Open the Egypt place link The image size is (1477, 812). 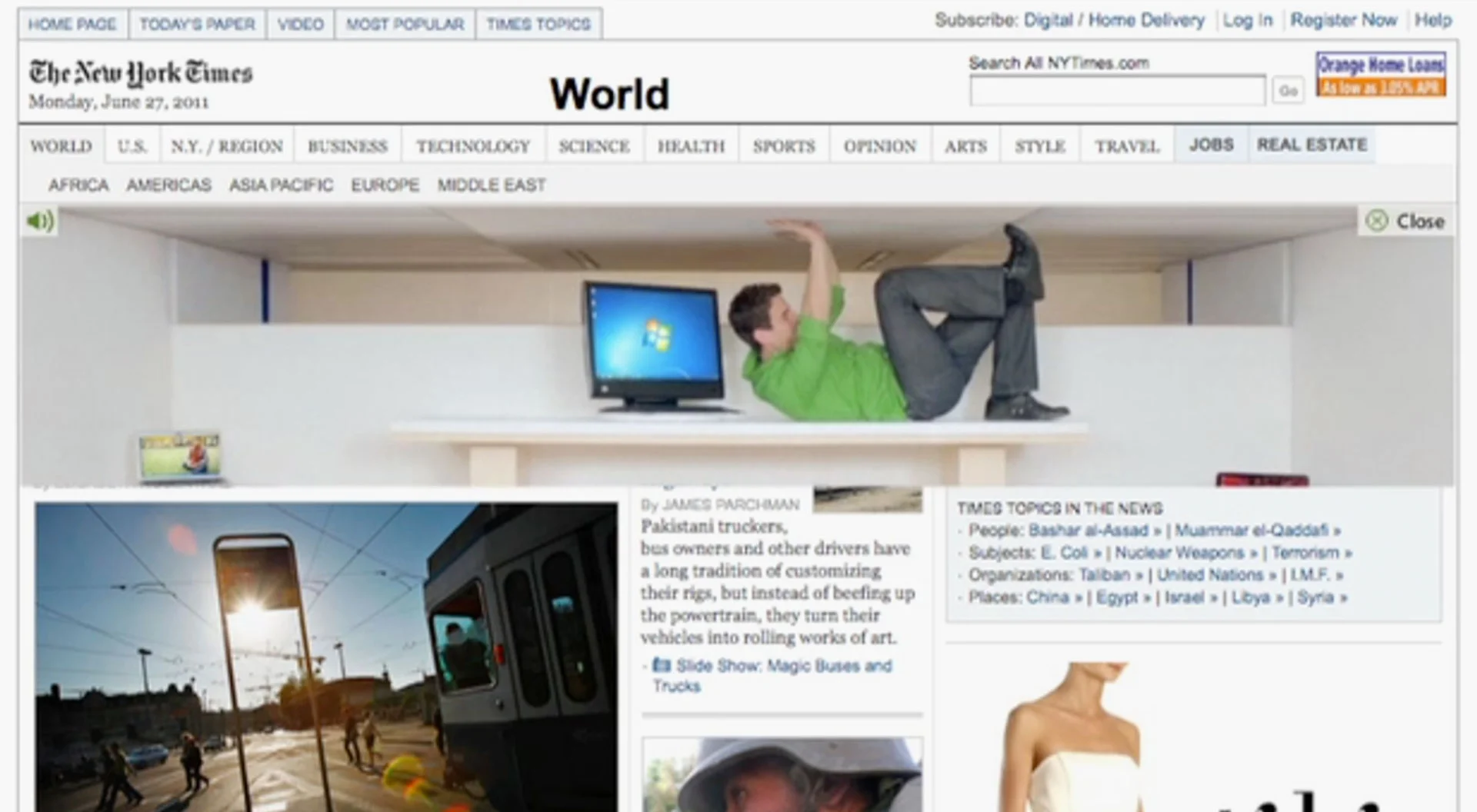coord(1123,597)
